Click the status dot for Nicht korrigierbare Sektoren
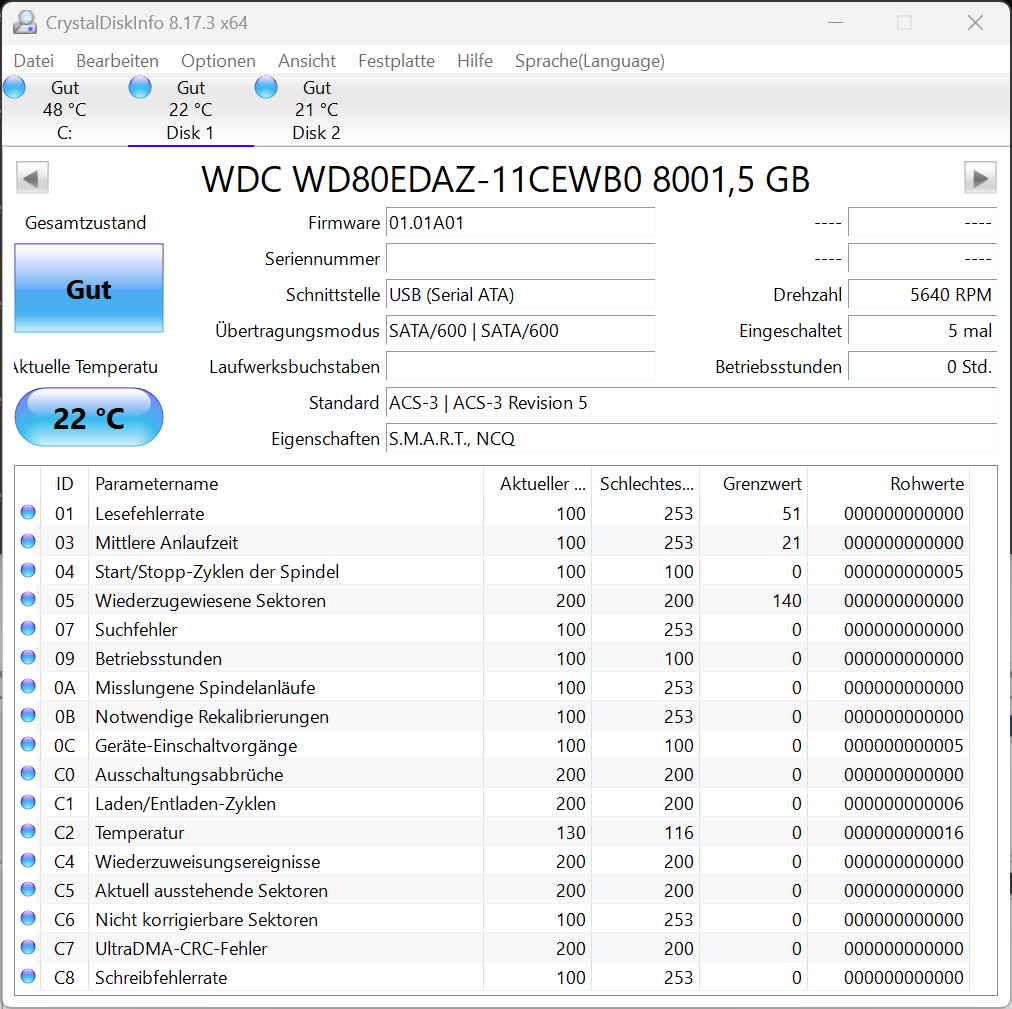This screenshot has width=1012, height=1009. pos(28,919)
